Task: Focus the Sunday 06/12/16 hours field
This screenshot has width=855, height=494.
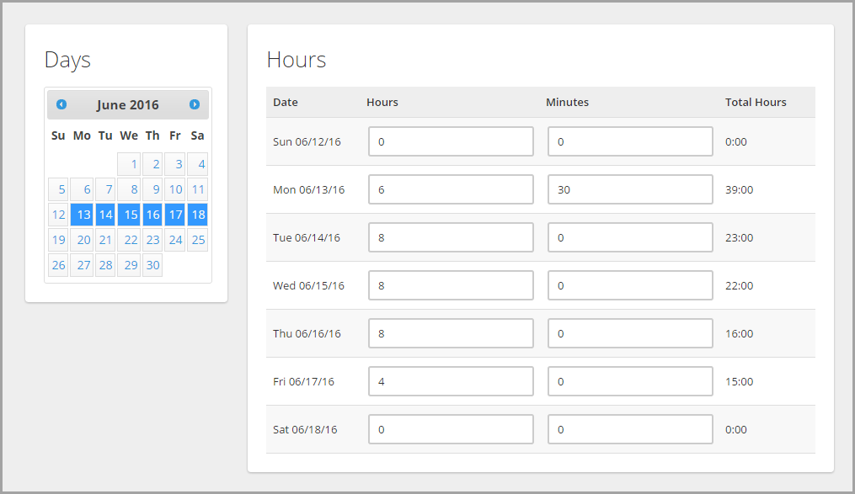Action: pos(451,142)
